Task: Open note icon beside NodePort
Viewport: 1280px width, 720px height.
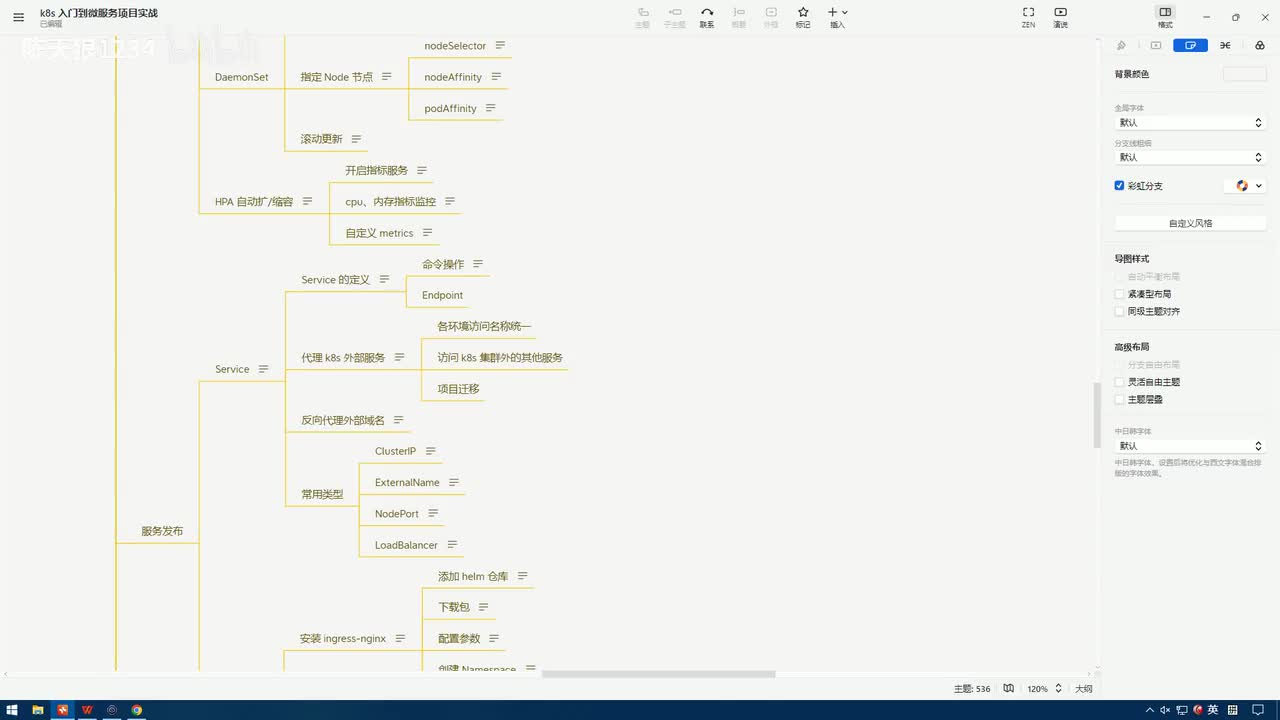Action: [x=433, y=513]
